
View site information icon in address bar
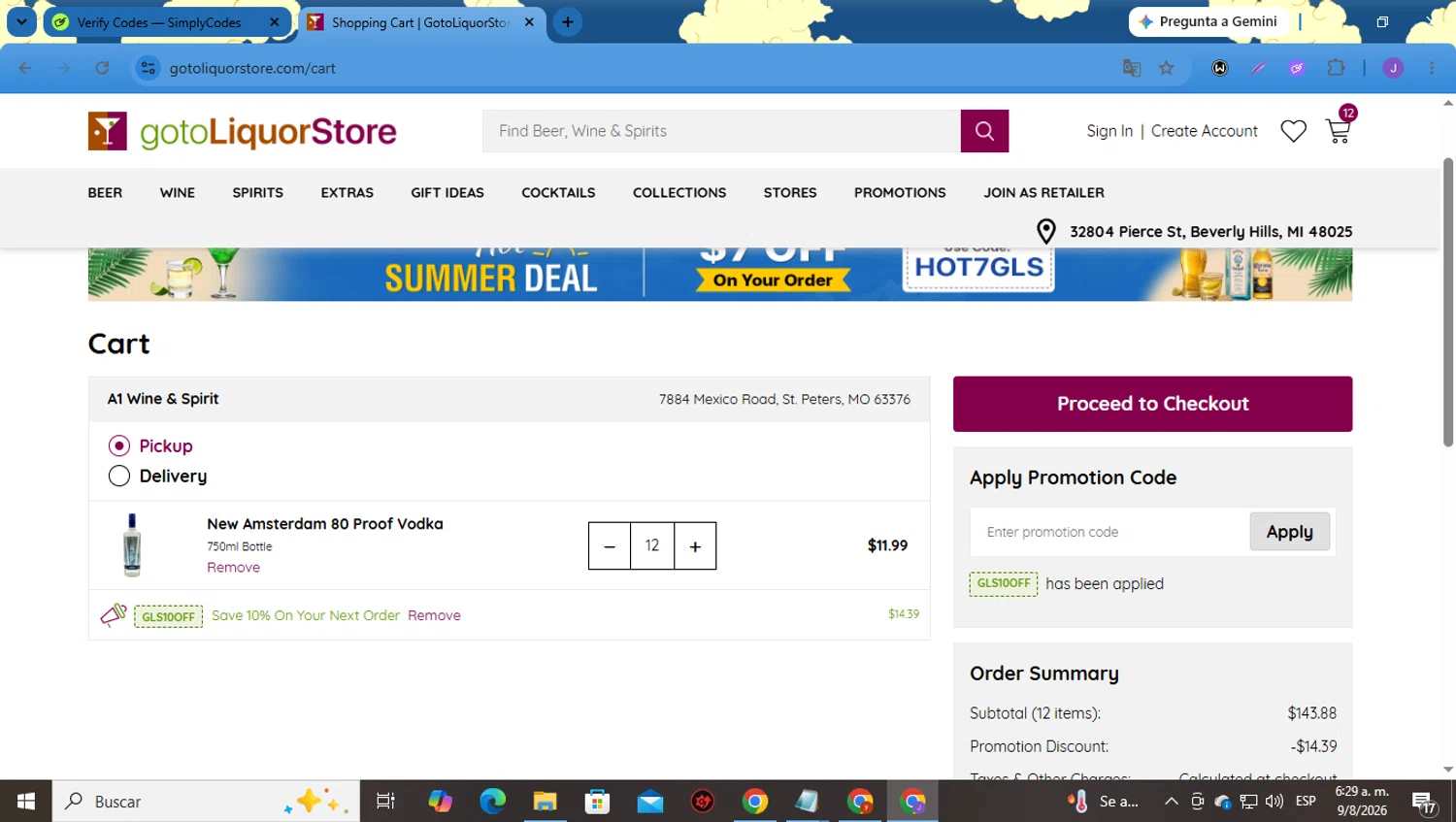(x=148, y=68)
